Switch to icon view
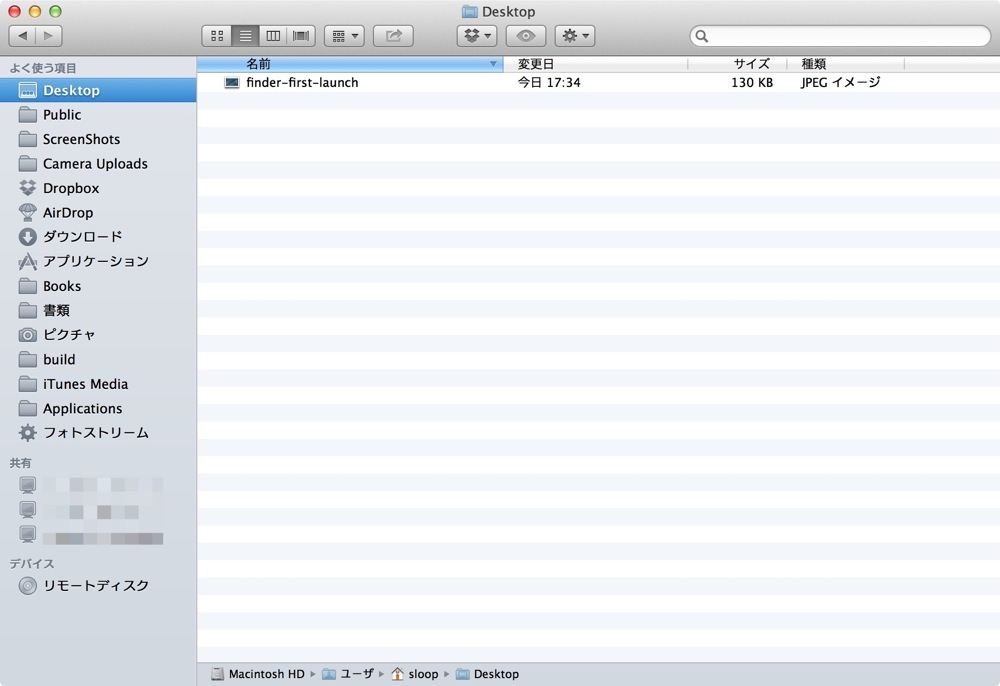This screenshot has width=1000, height=686. point(217,36)
